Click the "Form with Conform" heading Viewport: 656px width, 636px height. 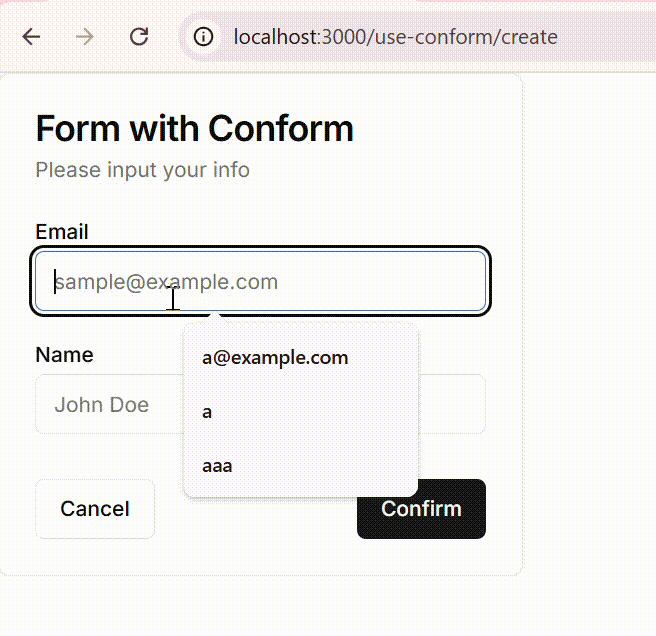[195, 129]
